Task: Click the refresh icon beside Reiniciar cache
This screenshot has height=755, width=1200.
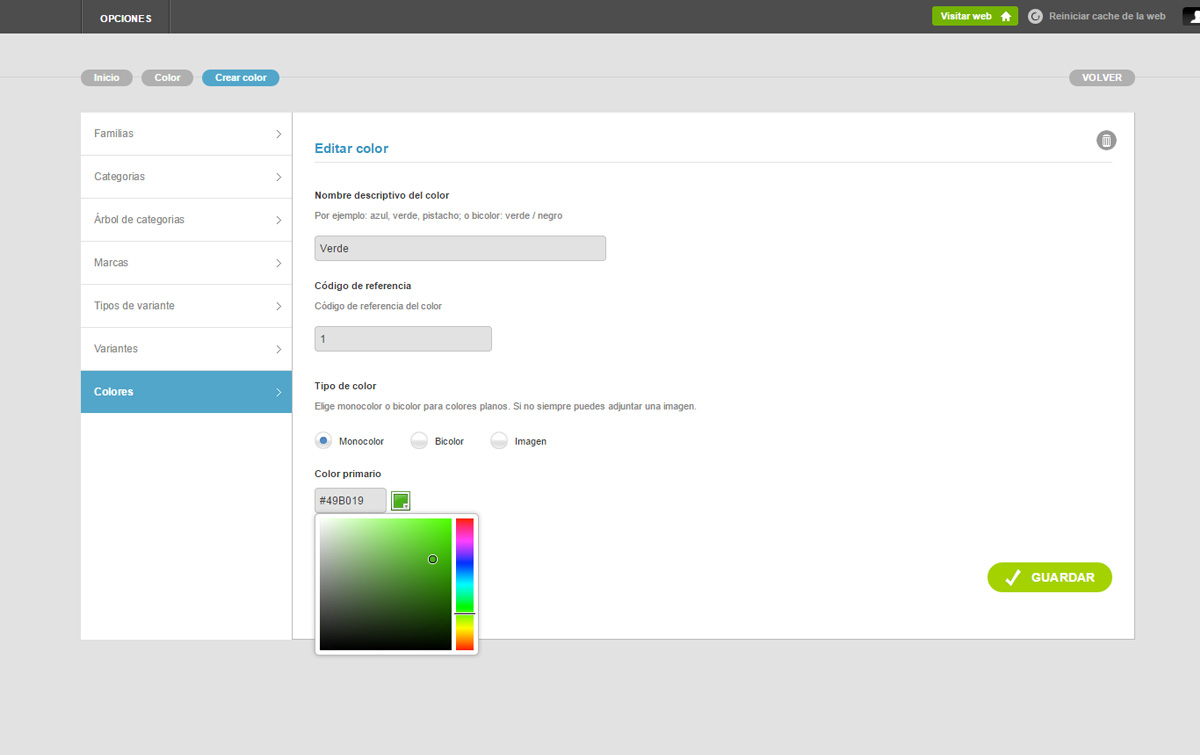Action: pyautogui.click(x=1035, y=16)
